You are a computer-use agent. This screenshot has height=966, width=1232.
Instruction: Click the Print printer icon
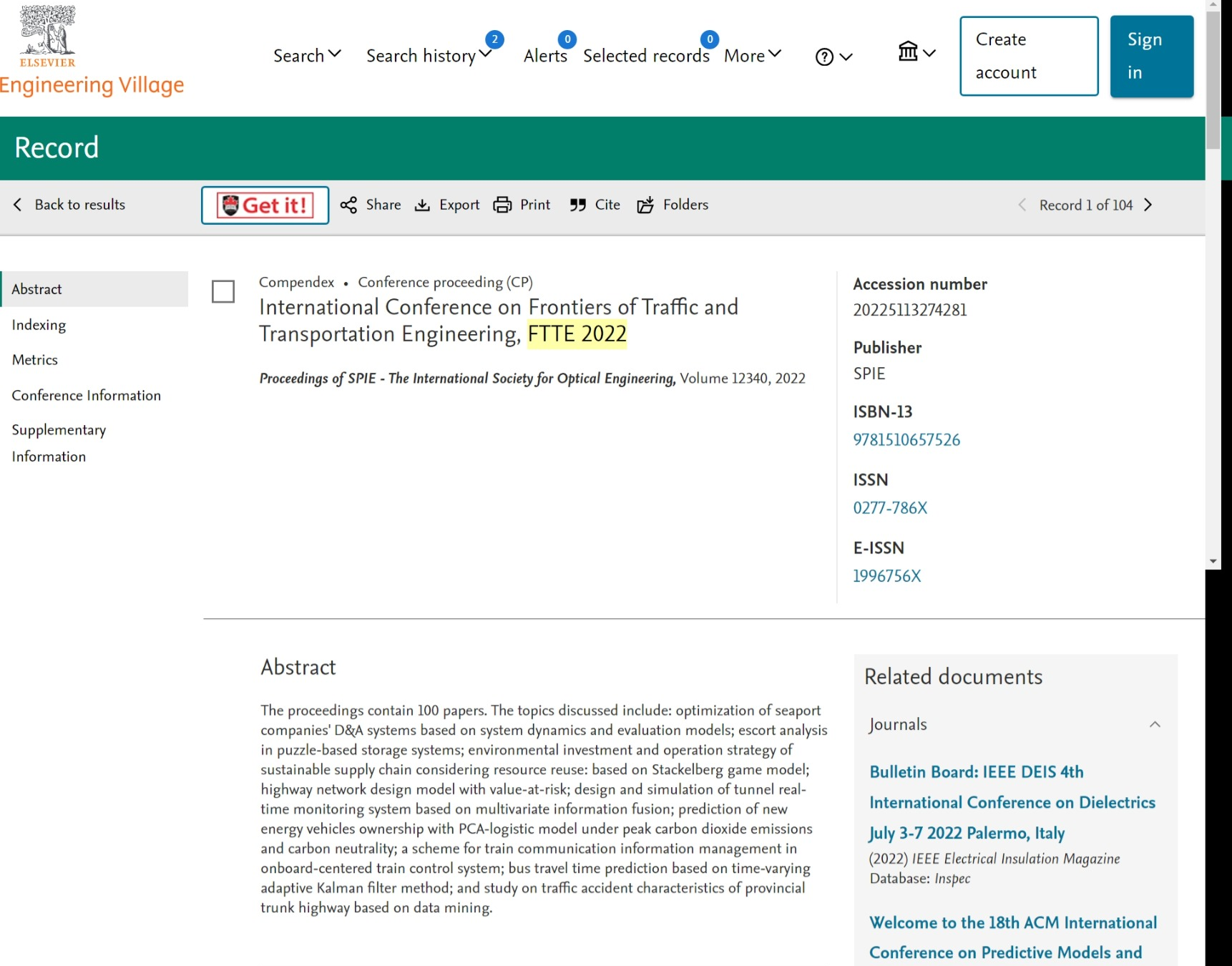pos(503,205)
